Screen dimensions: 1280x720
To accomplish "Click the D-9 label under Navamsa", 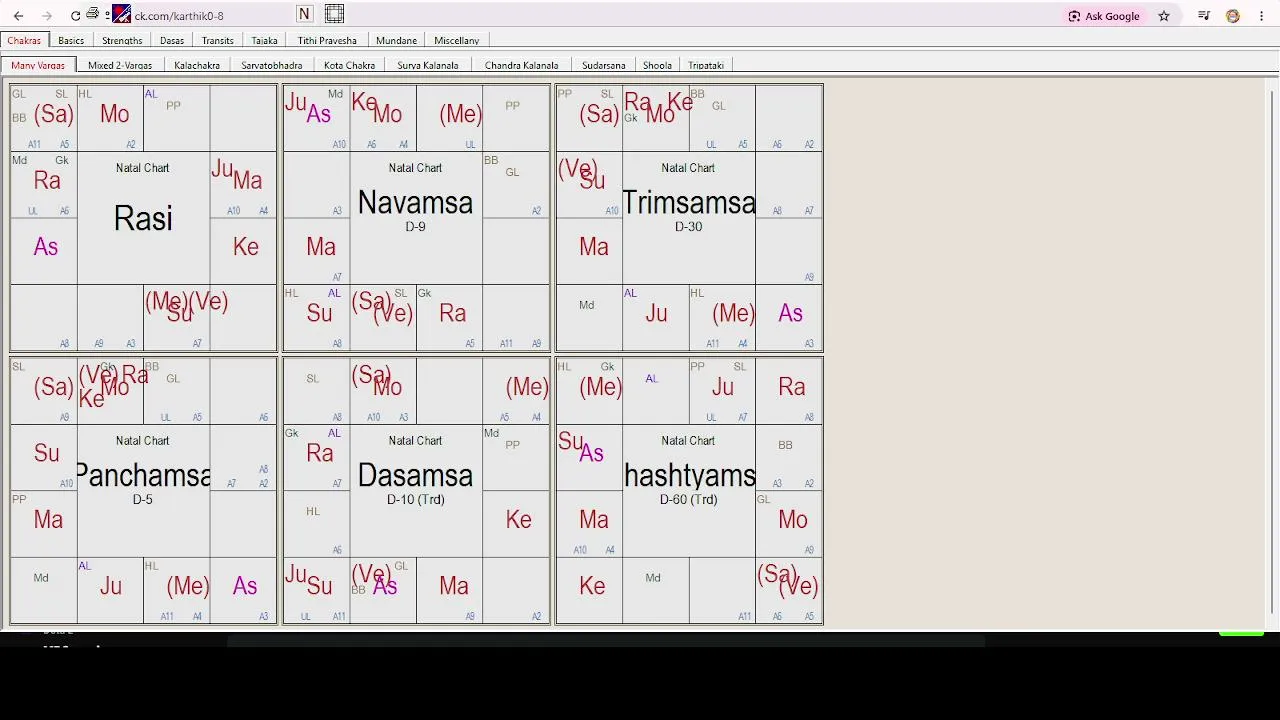I will pos(415,227).
